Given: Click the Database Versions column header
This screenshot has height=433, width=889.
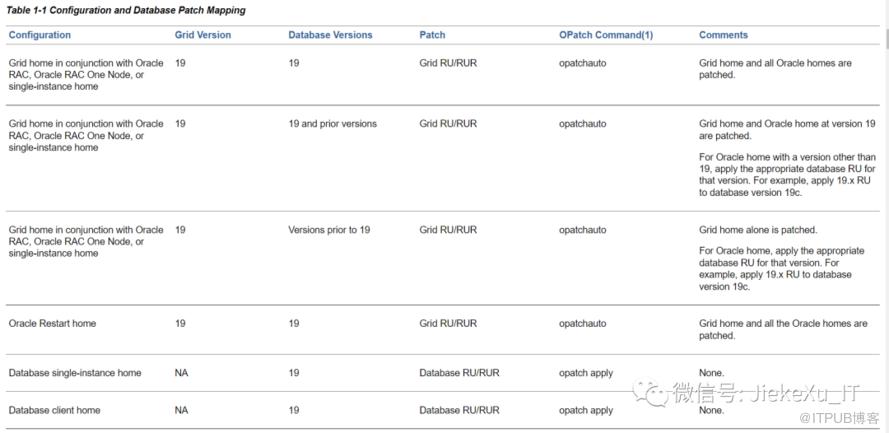Looking at the screenshot, I should pos(330,35).
